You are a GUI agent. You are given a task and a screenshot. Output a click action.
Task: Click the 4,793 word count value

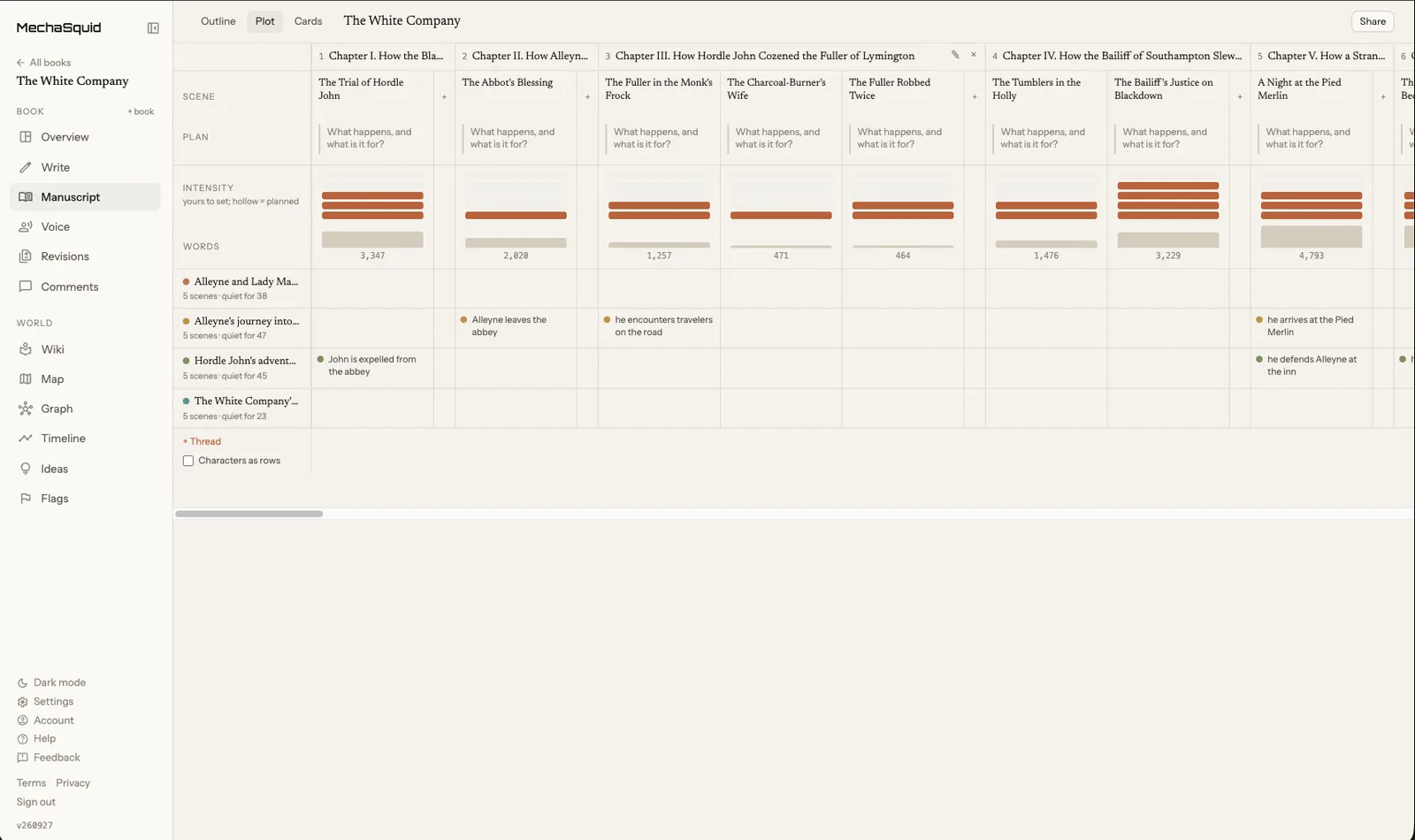pos(1312,256)
